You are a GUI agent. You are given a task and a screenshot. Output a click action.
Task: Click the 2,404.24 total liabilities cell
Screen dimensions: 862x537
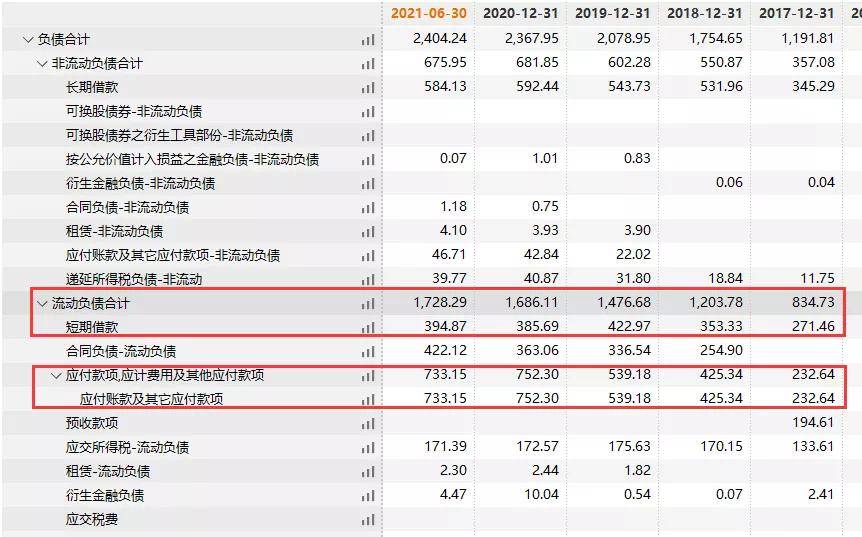tap(440, 38)
